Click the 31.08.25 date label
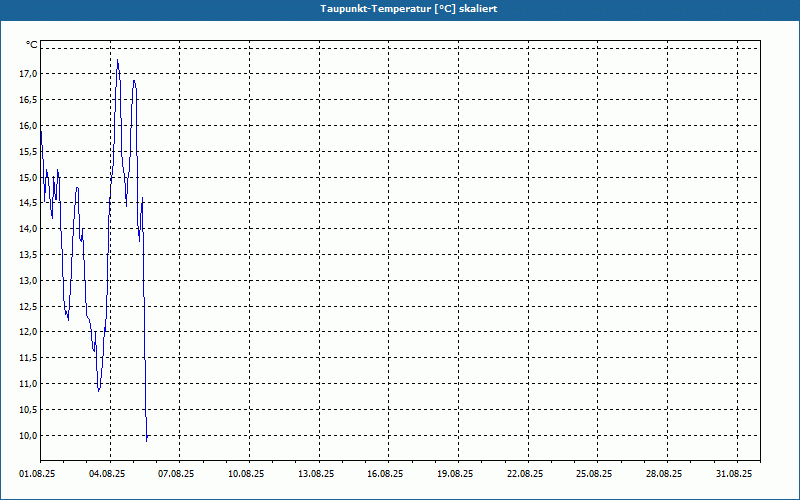The height and width of the screenshot is (500, 800). (x=734, y=474)
